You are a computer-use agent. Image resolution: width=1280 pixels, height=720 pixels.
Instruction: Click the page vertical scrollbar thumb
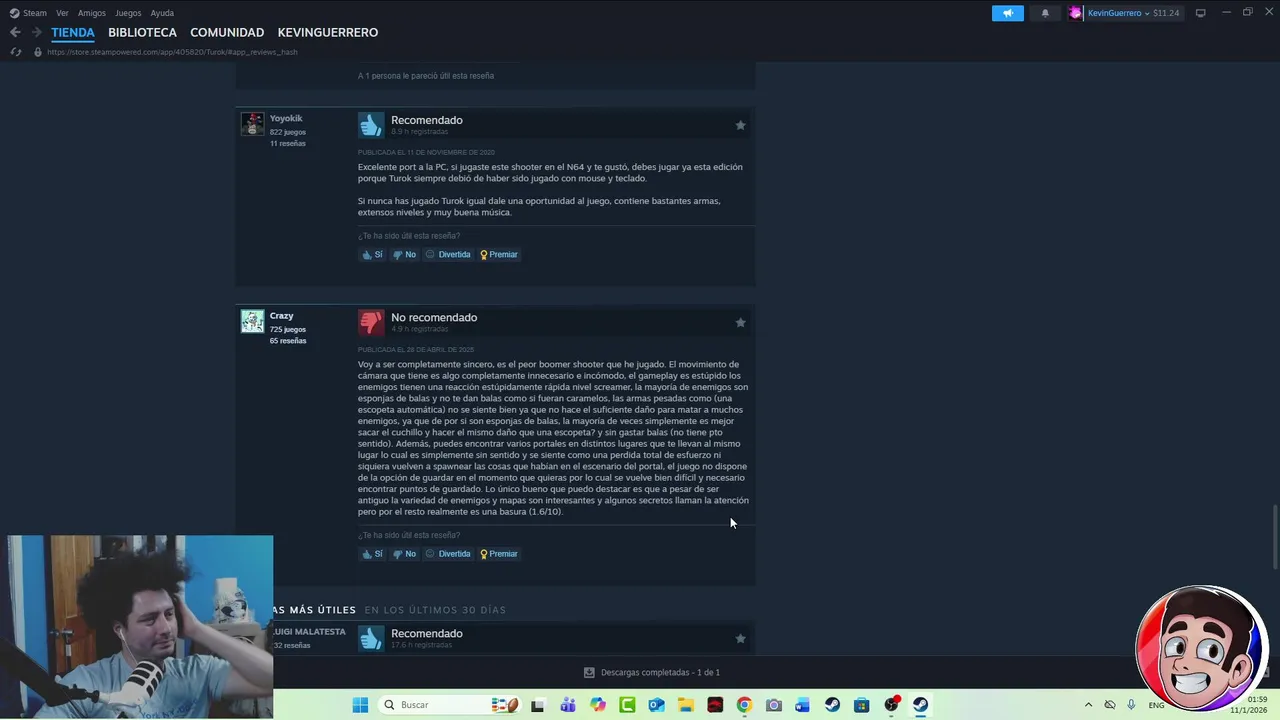tap(1274, 538)
